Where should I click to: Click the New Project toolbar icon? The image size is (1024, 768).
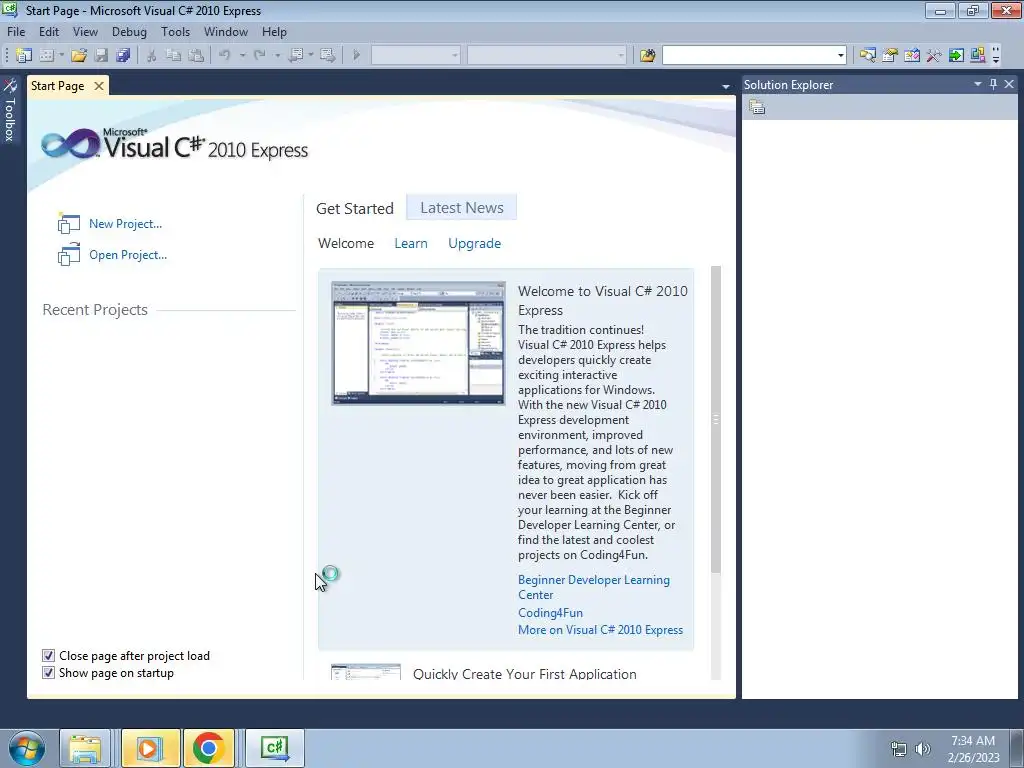pos(24,56)
